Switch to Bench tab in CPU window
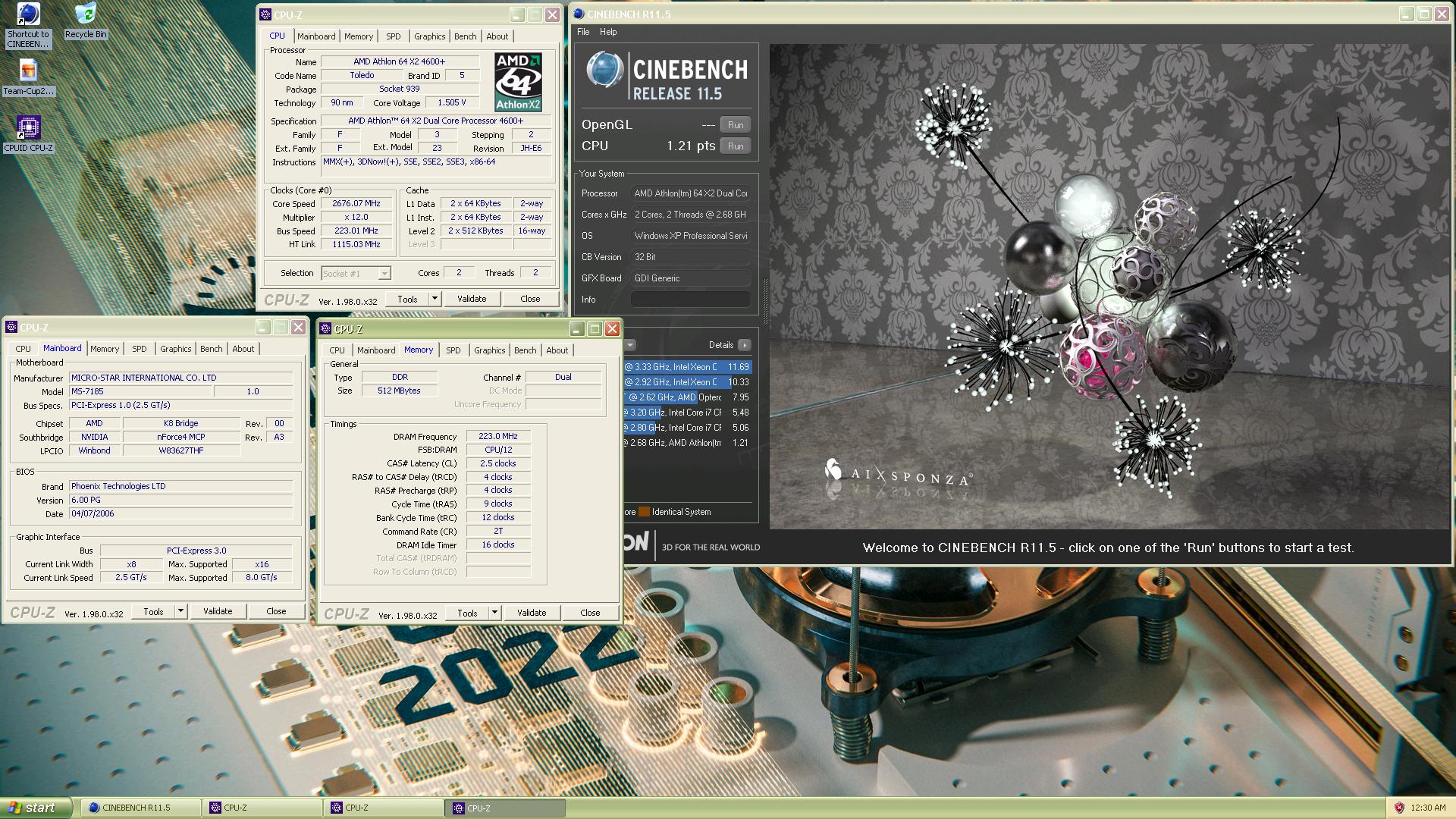This screenshot has height=819, width=1456. point(466,36)
